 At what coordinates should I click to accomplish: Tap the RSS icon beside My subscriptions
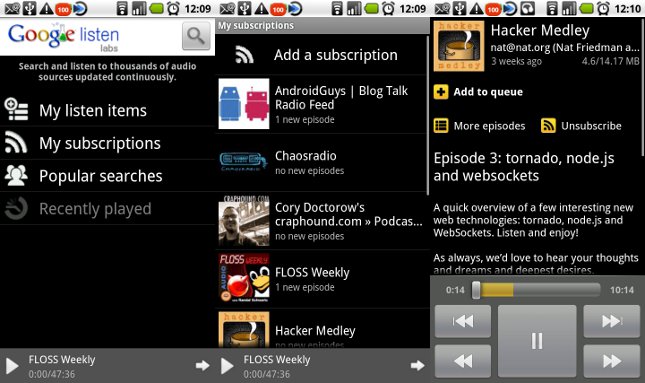coord(16,143)
